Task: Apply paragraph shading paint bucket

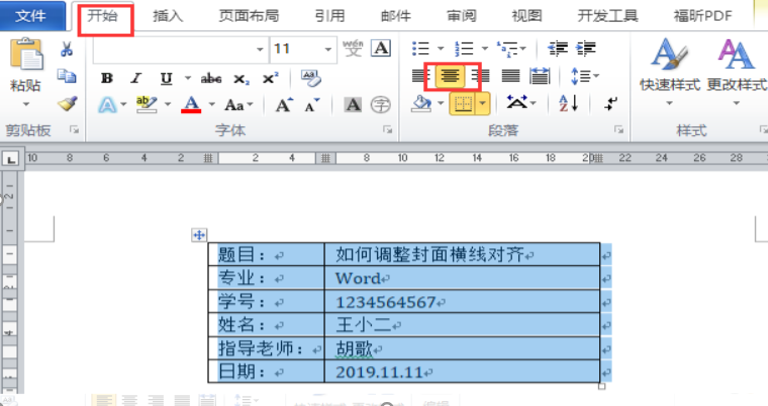Action: [x=422, y=103]
